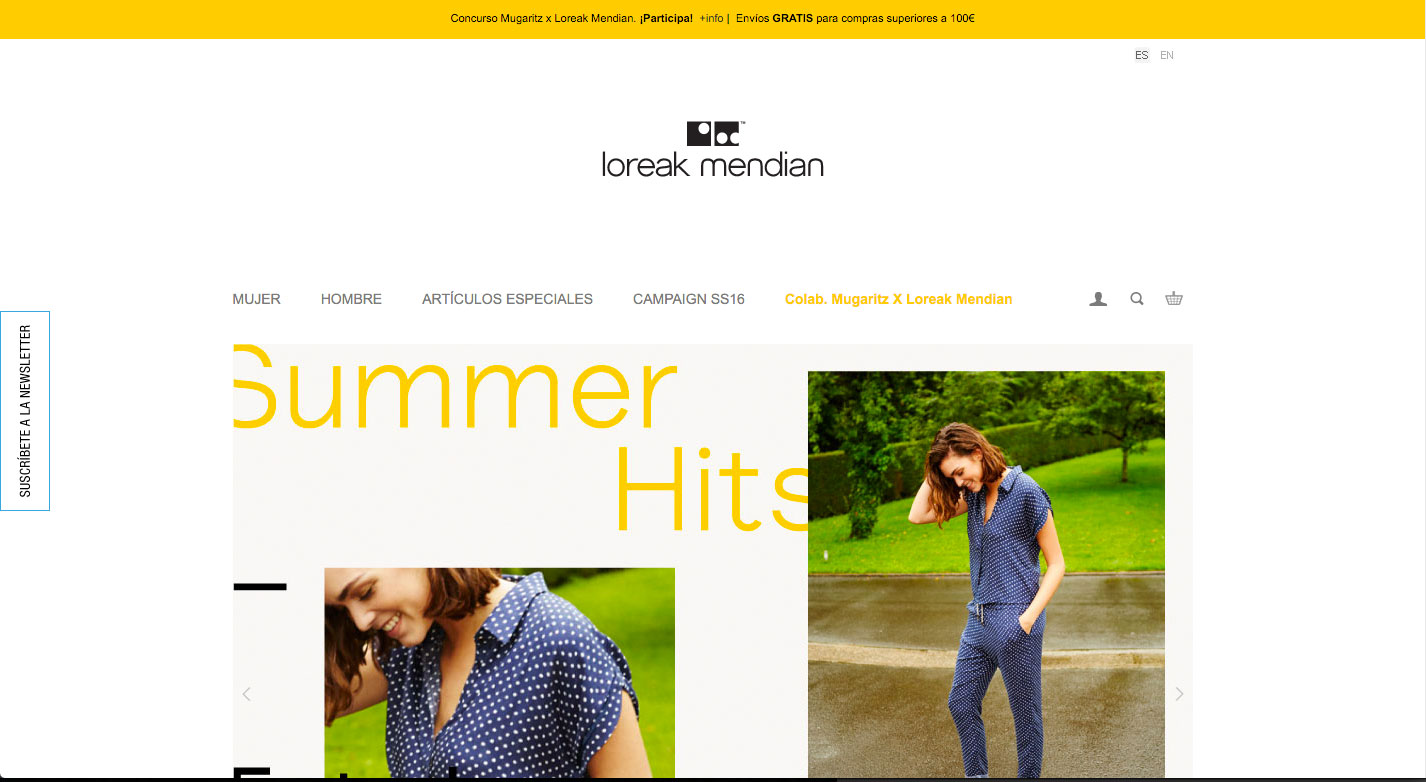Open the MUJER menu
This screenshot has height=782, width=1426.
click(x=257, y=299)
